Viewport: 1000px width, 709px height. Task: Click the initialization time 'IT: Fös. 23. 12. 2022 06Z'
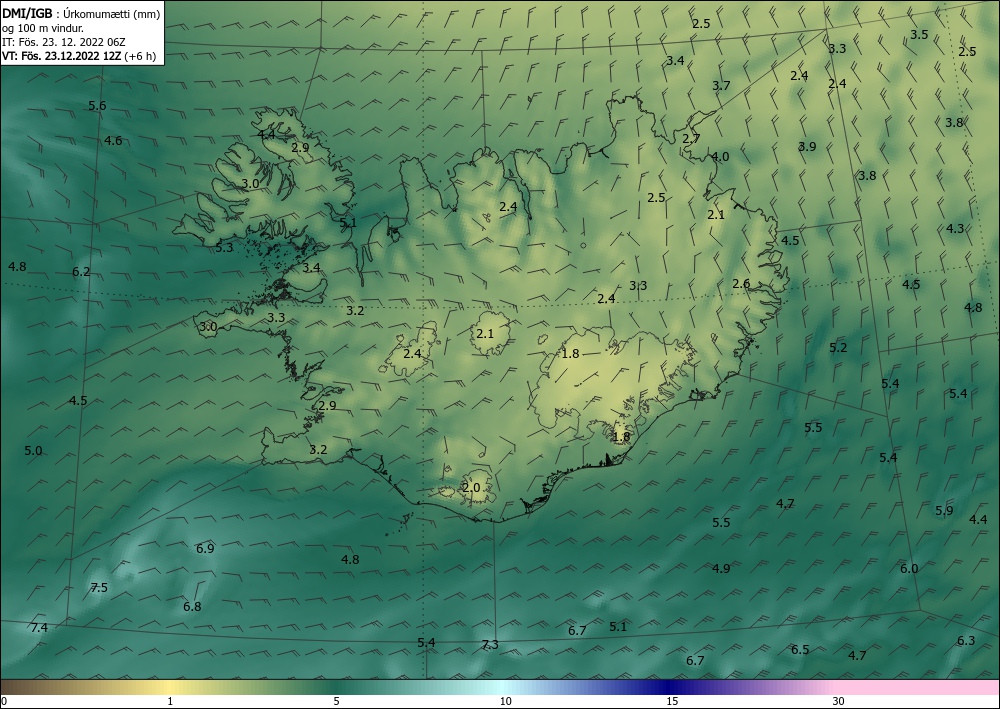64,42
